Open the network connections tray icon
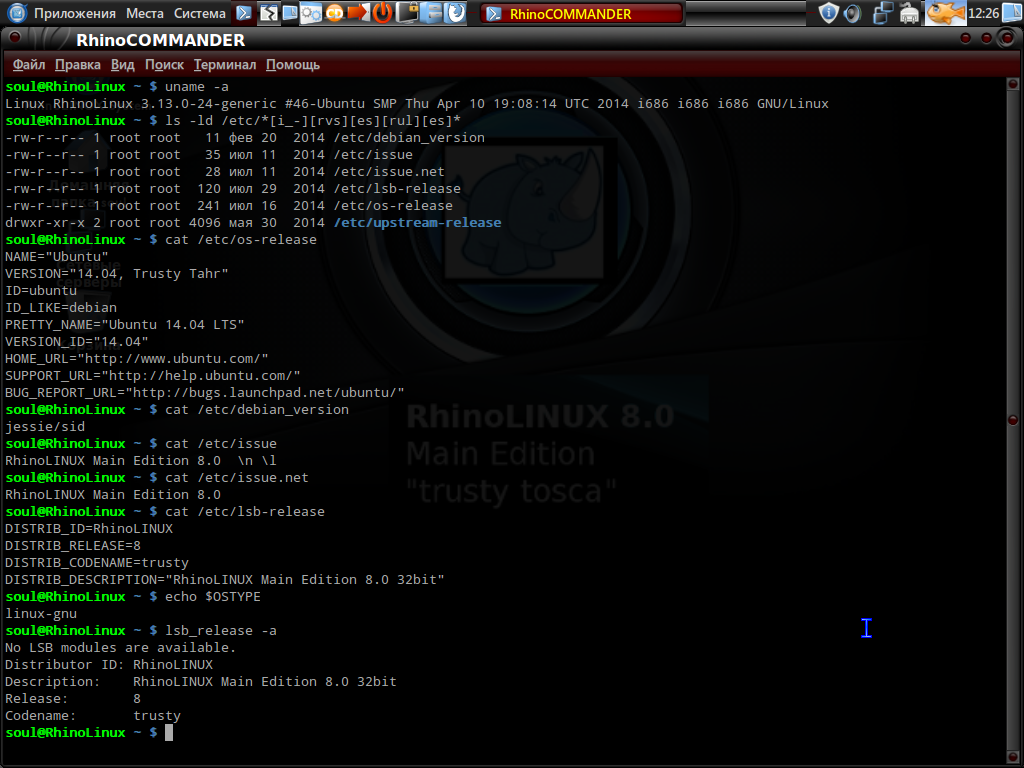Viewport: 1024px width, 768px height. point(883,13)
